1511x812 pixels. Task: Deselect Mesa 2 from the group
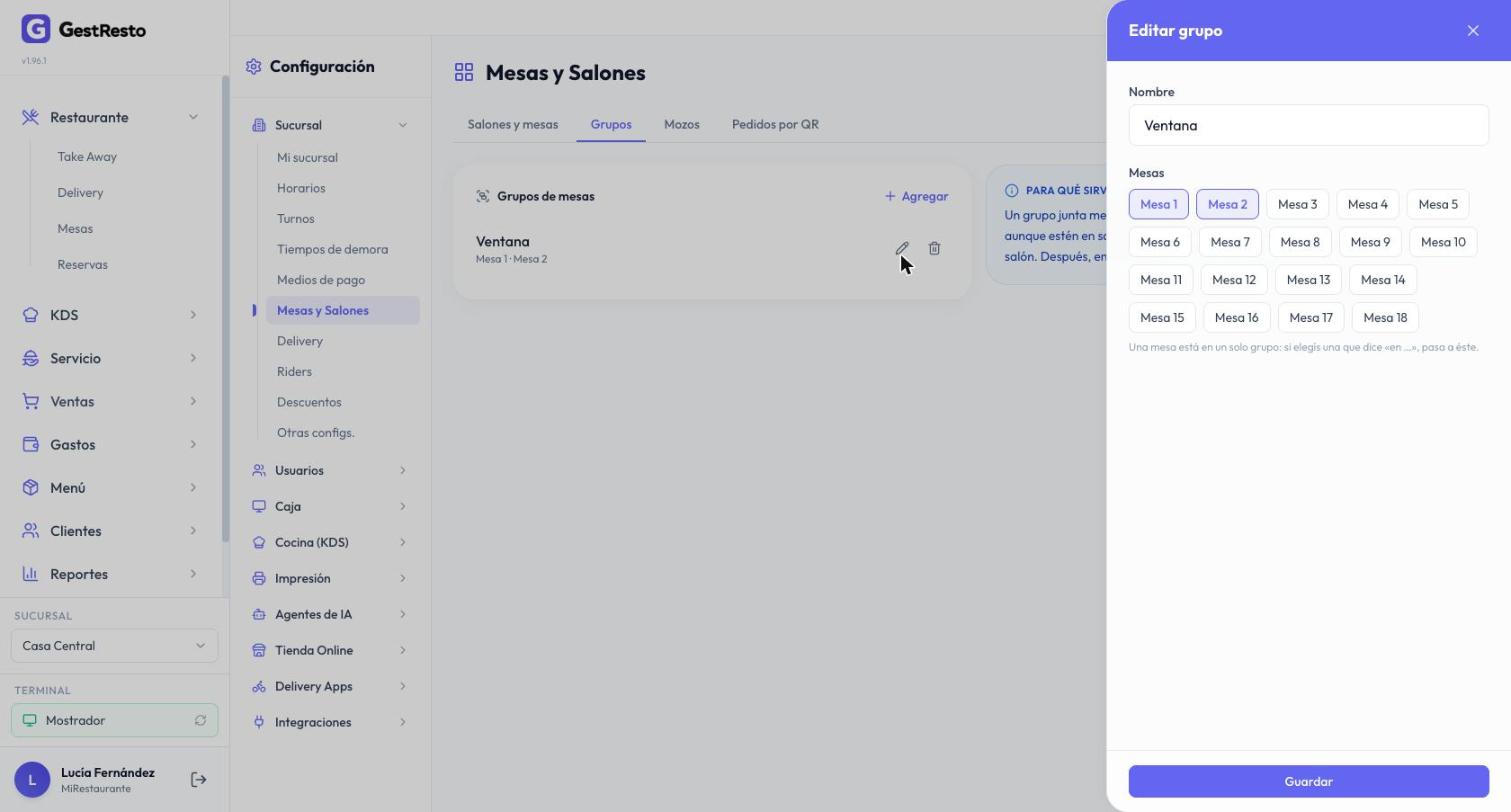pyautogui.click(x=1227, y=204)
